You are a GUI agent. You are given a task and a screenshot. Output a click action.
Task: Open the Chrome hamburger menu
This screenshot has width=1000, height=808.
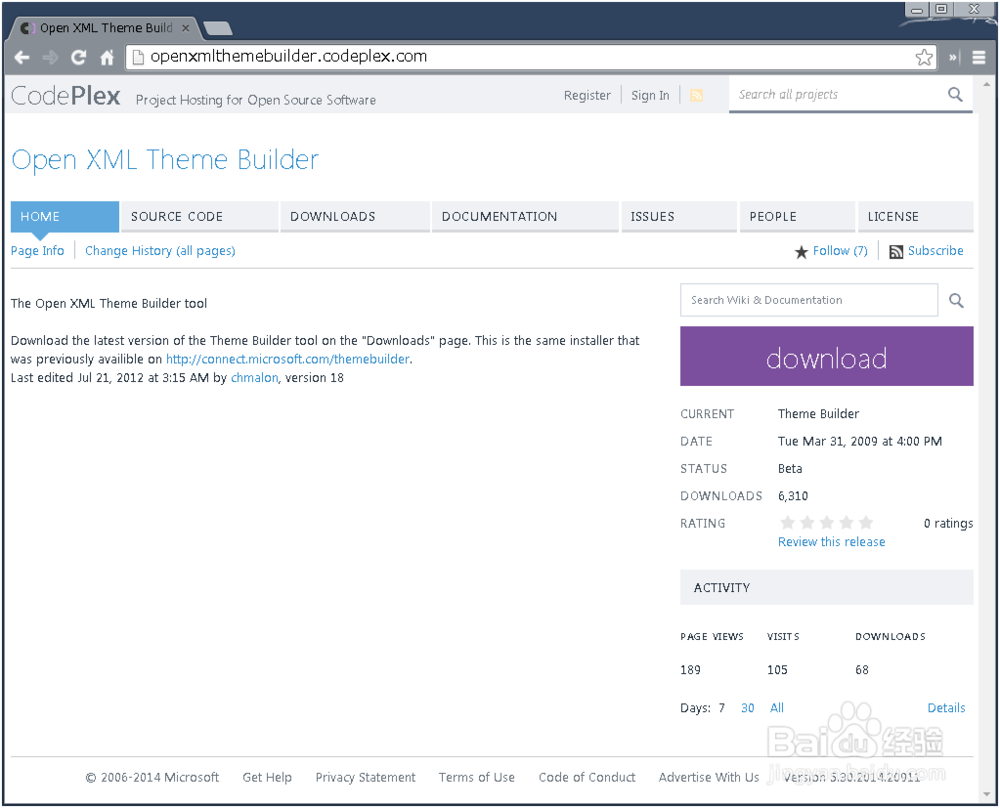click(x=979, y=57)
